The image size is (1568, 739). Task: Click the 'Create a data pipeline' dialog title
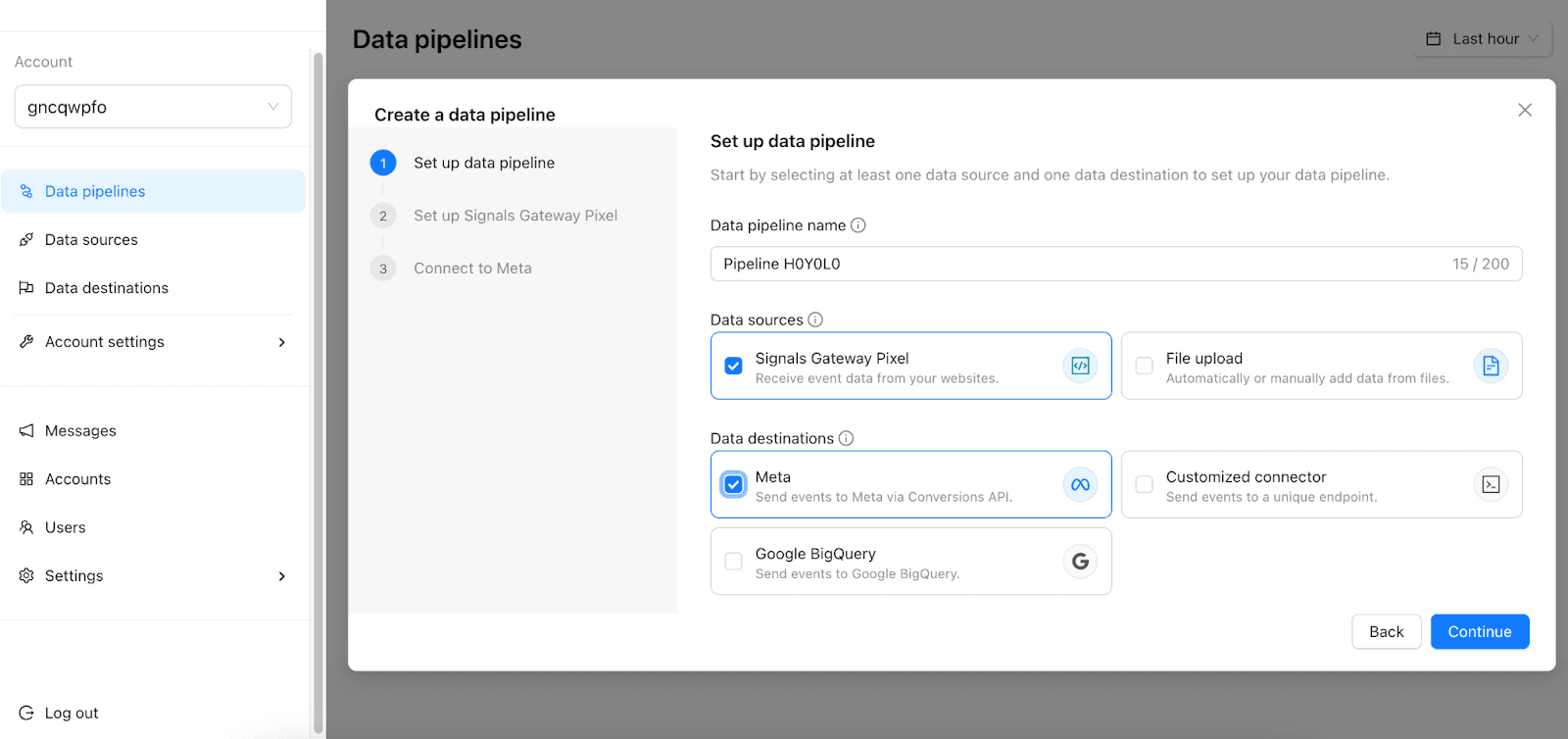pos(465,115)
